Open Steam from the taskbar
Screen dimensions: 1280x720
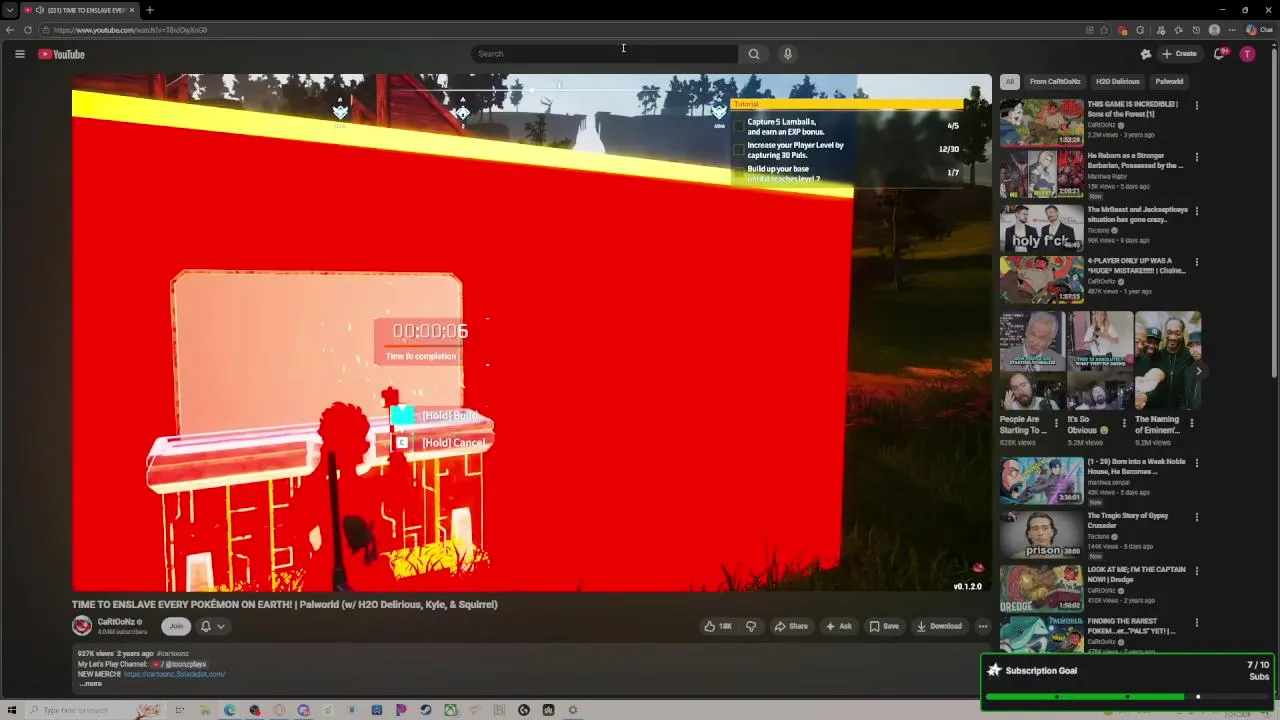(426, 710)
